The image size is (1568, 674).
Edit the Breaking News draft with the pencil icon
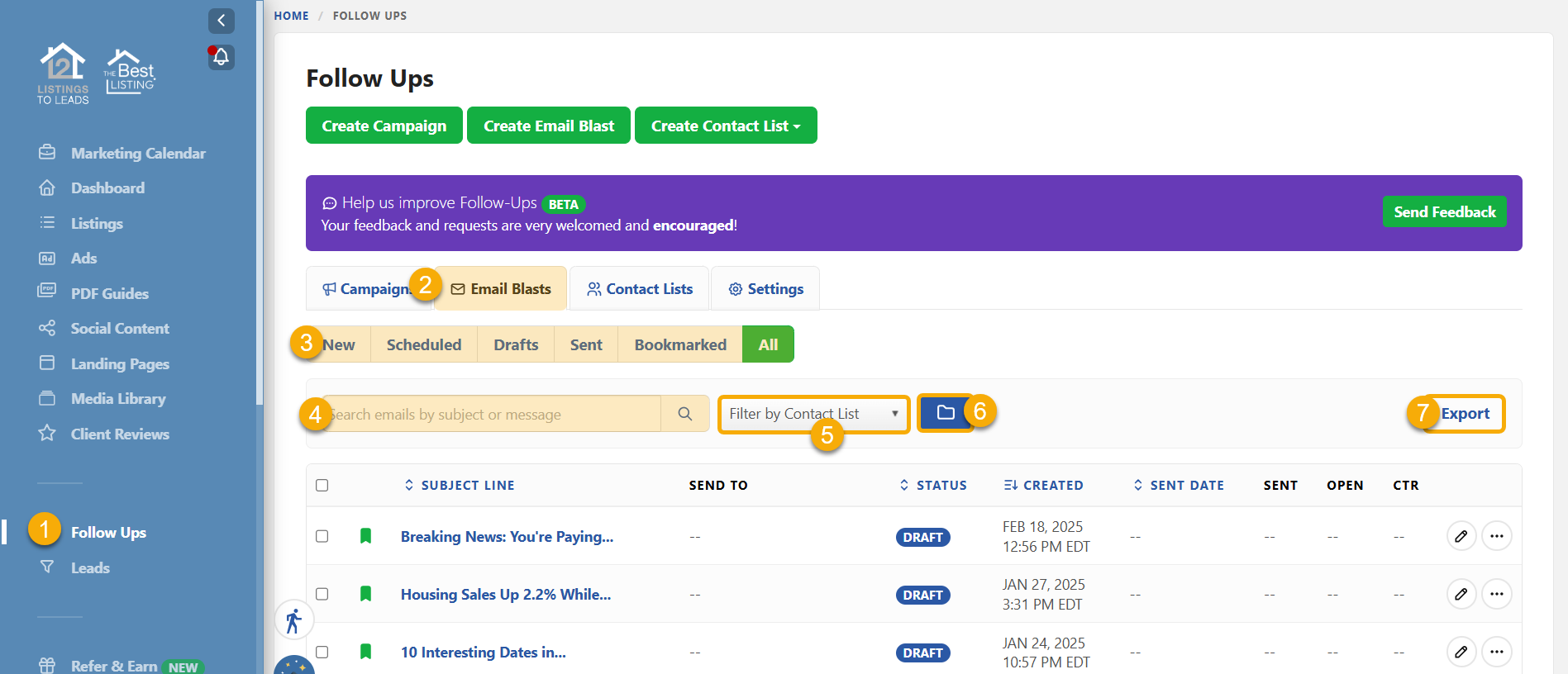[1461, 536]
